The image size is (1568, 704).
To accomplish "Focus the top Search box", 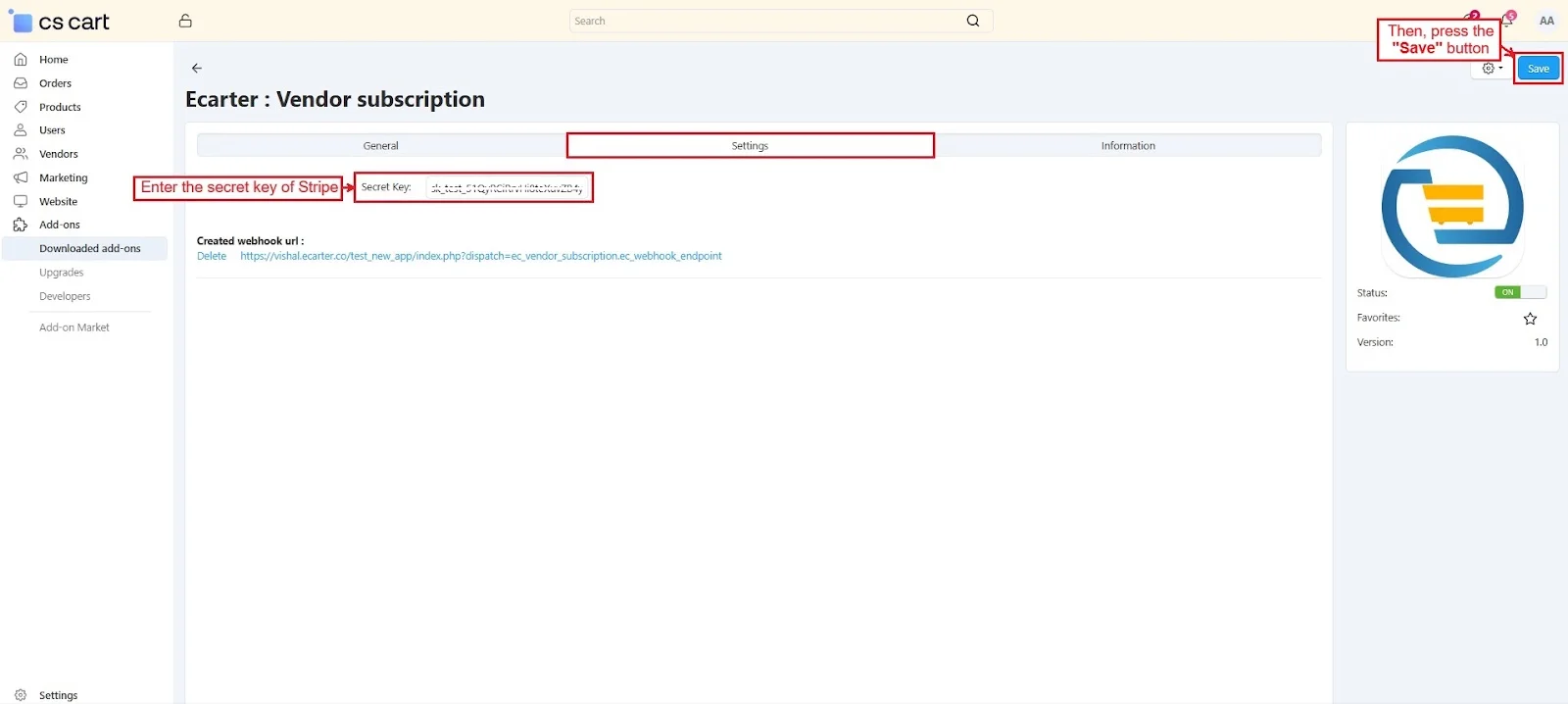I will tap(764, 21).
